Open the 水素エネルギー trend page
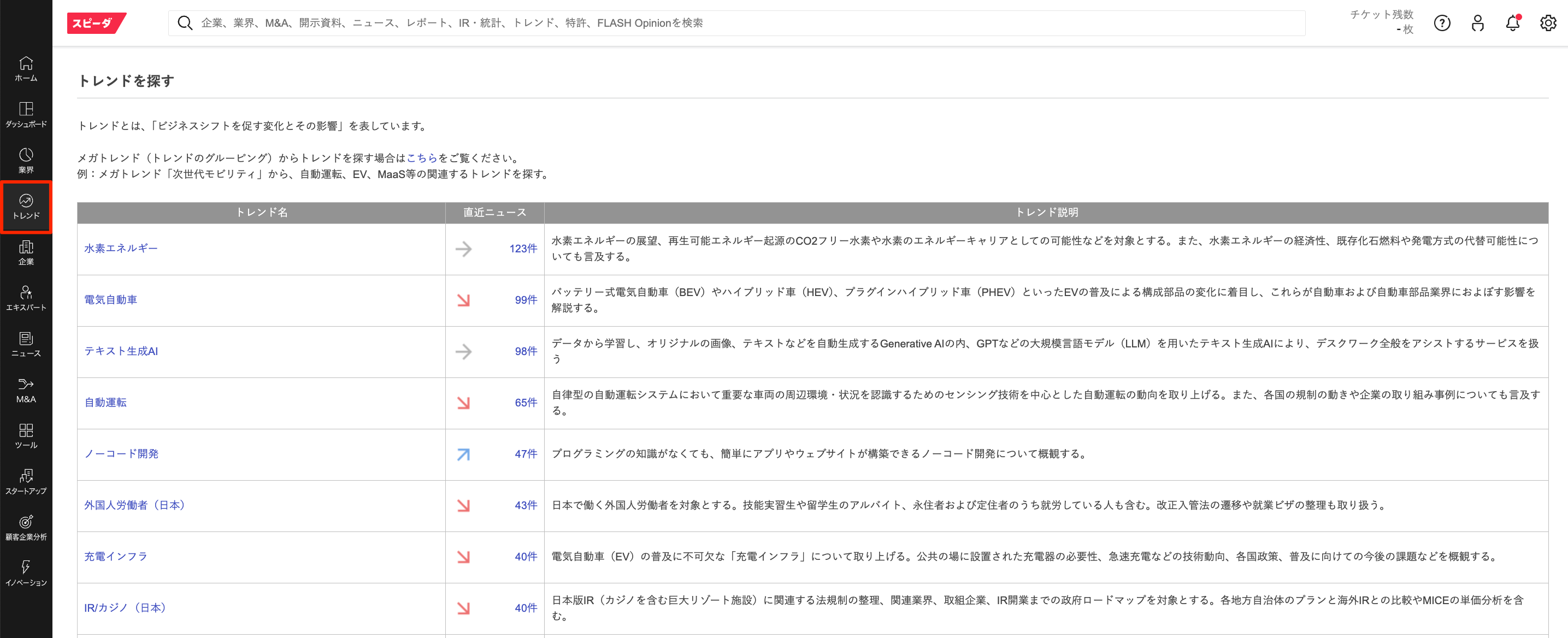This screenshot has width=1568, height=638. pyautogui.click(x=121, y=248)
